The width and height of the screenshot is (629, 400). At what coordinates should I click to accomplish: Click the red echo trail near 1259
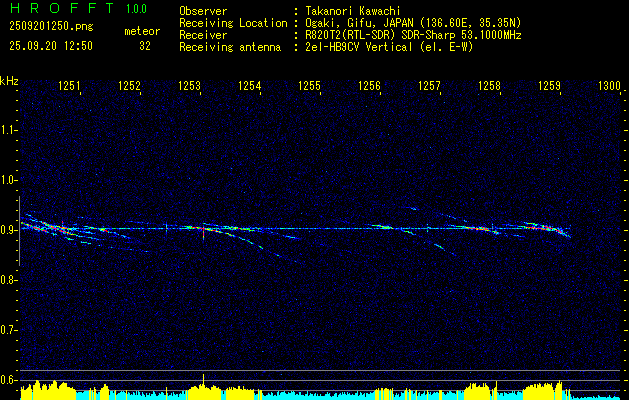pos(546,227)
